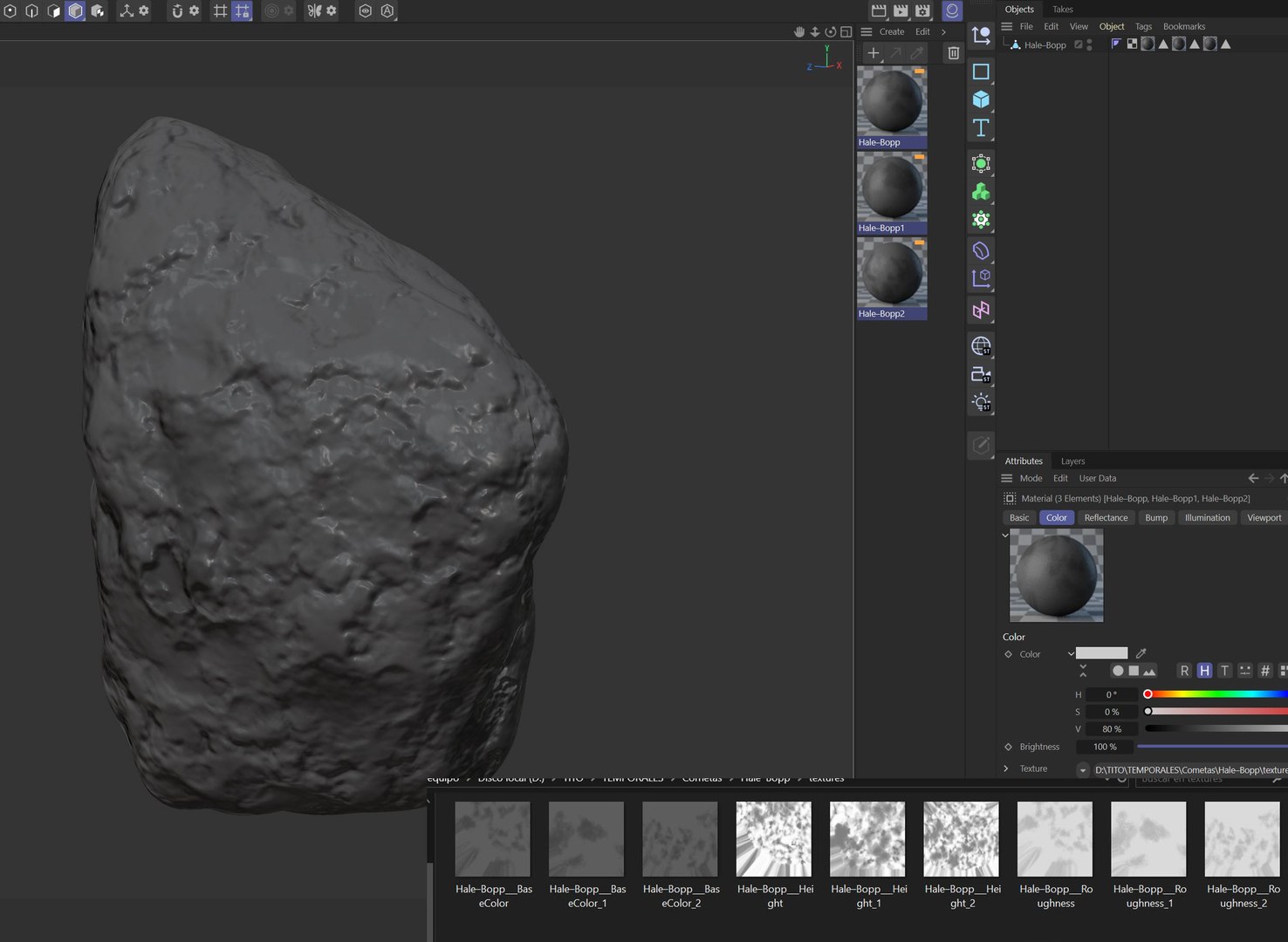The width and height of the screenshot is (1288, 942).
Task: Open the Axis mode settings gear
Action: [x=144, y=11]
